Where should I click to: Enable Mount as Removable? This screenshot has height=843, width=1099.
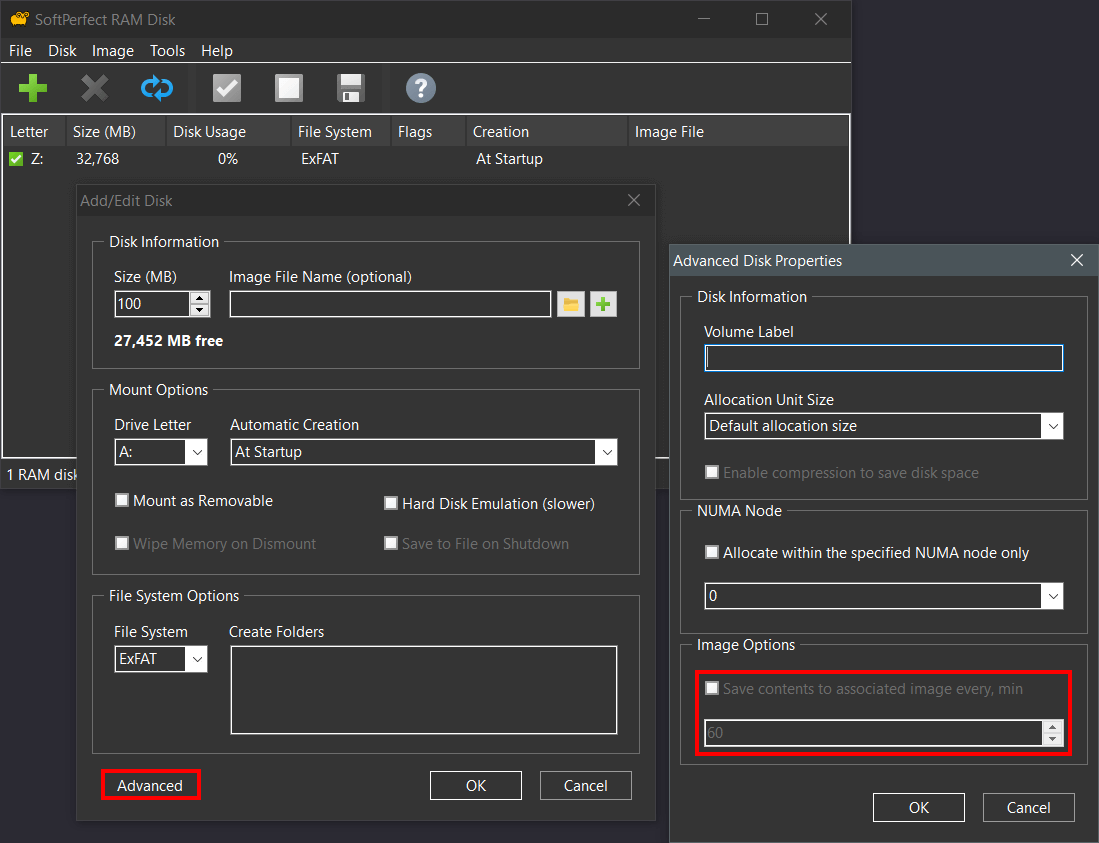click(x=122, y=500)
